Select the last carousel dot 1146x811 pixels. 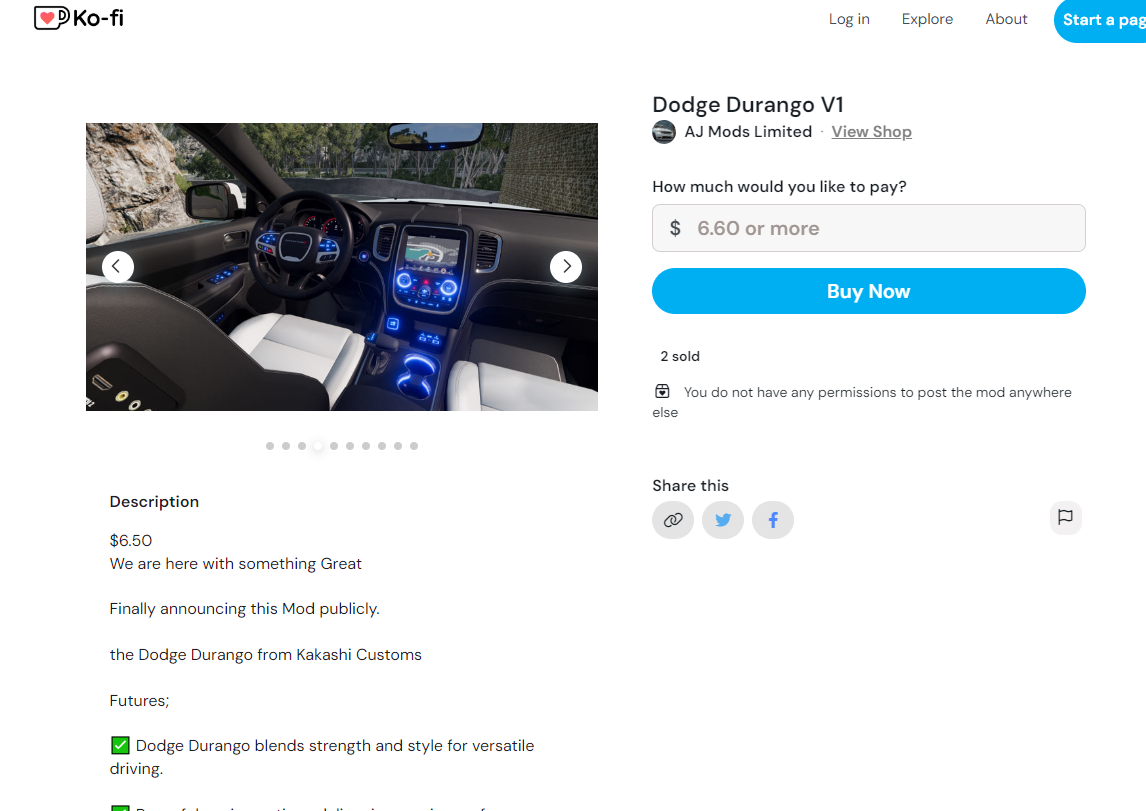(x=414, y=446)
